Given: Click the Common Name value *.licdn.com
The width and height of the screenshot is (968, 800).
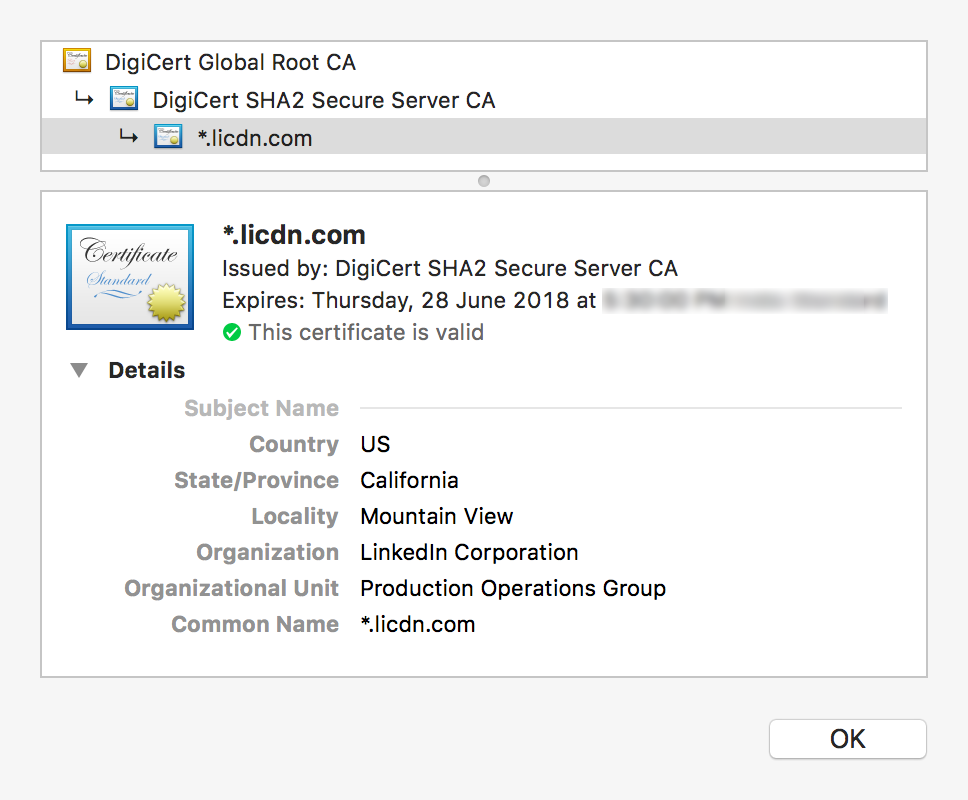Looking at the screenshot, I should coord(417,624).
